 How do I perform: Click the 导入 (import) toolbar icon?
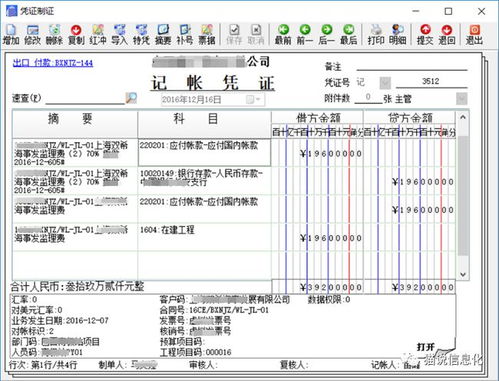120,35
